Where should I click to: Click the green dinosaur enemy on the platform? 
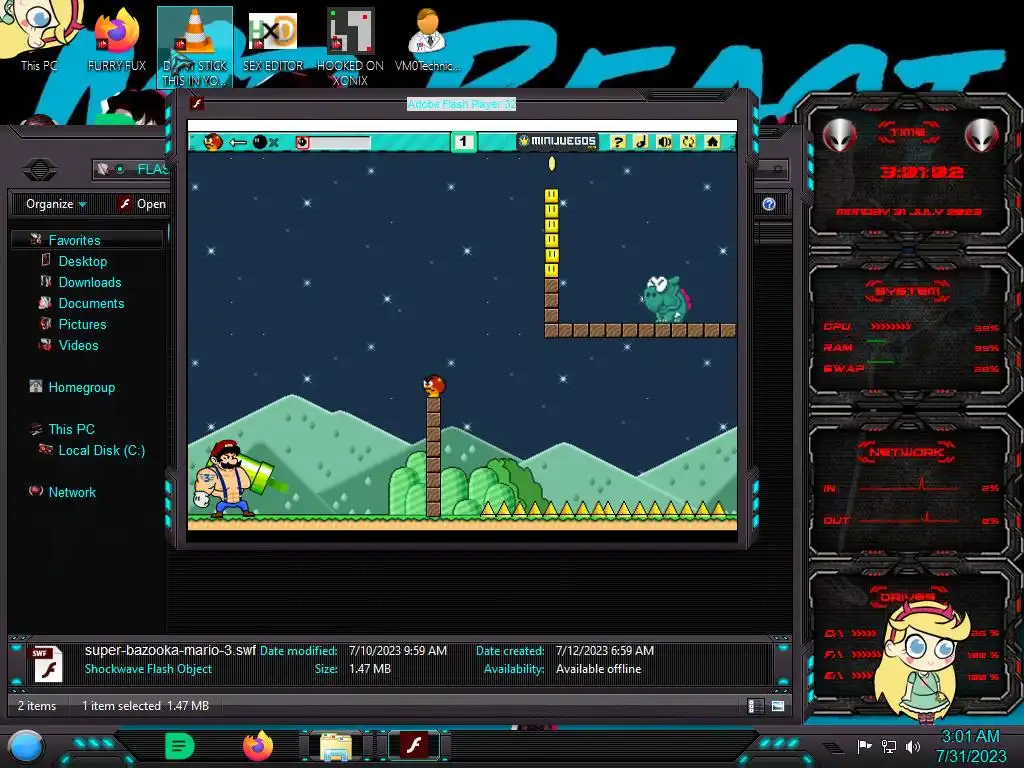pos(666,299)
